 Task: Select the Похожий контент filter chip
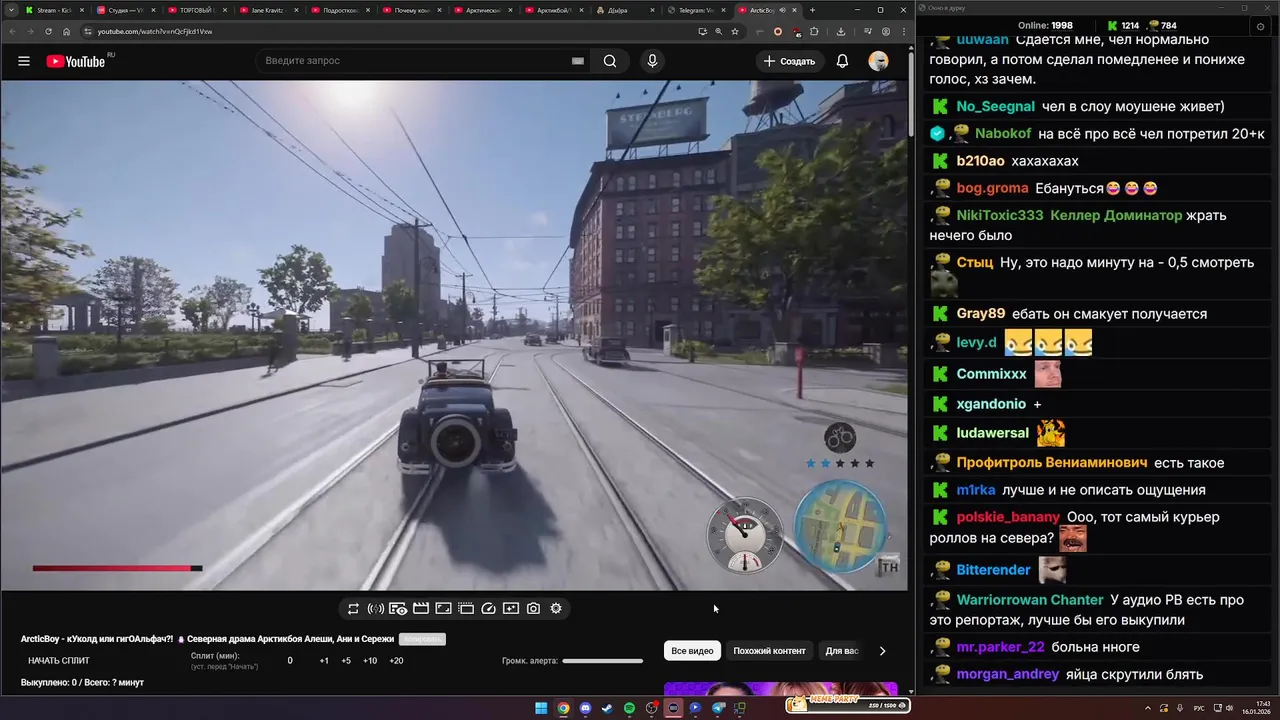(x=769, y=651)
